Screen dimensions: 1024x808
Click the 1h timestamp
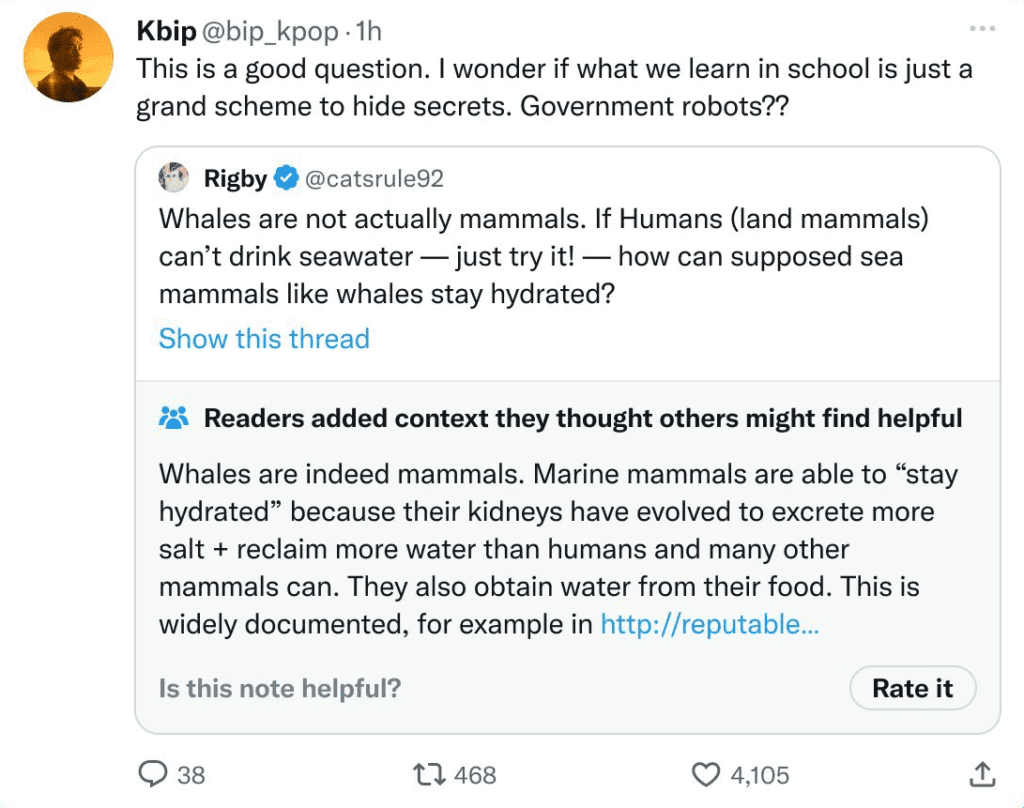pos(368,32)
